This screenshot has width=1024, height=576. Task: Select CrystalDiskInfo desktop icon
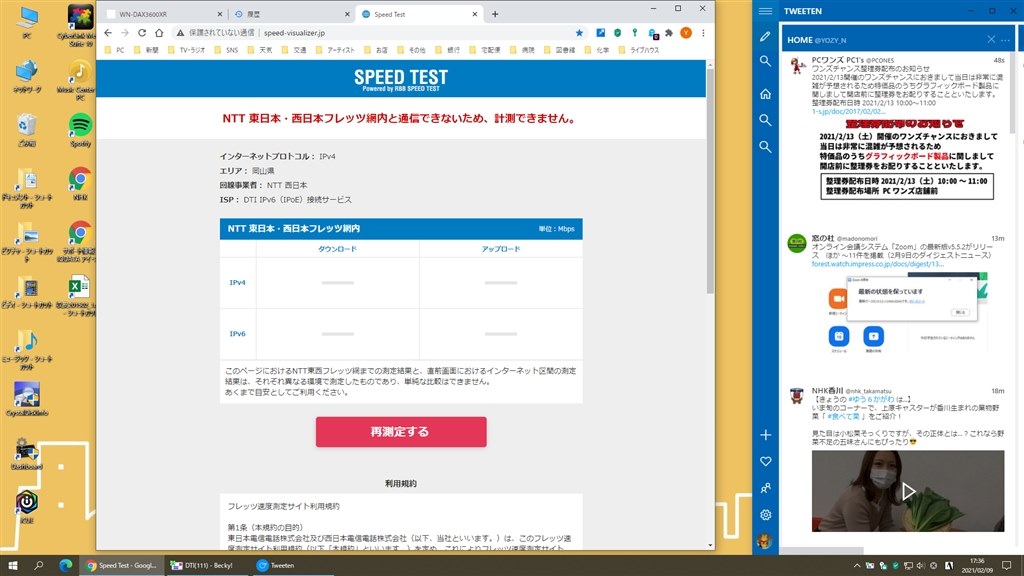[x=26, y=399]
